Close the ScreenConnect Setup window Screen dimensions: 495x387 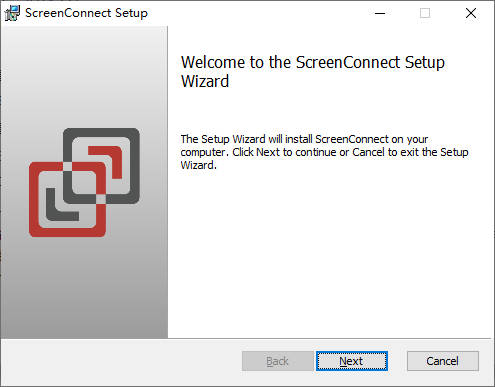(x=471, y=13)
